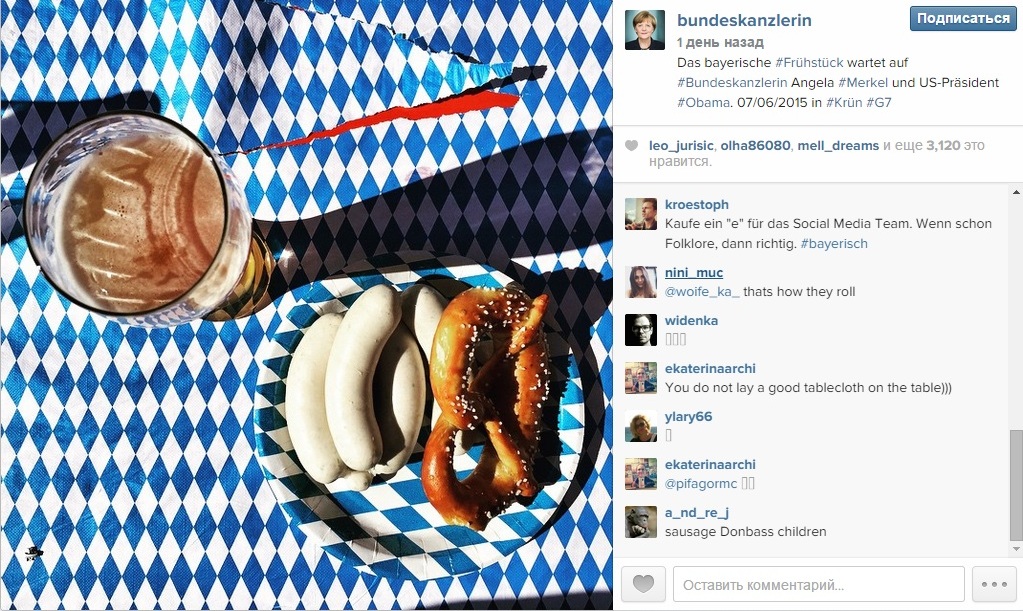The height and width of the screenshot is (611, 1023).
Task: Open the #Obama hashtag link
Action: (703, 102)
